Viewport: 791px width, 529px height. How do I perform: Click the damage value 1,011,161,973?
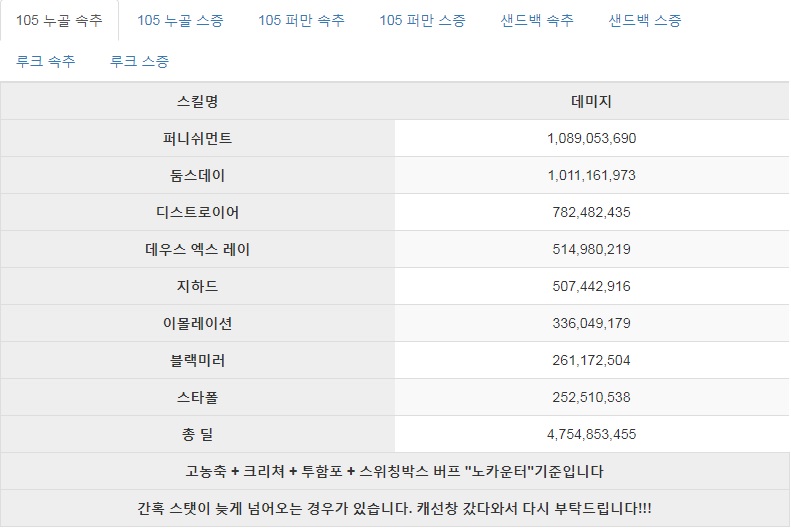coord(592,175)
